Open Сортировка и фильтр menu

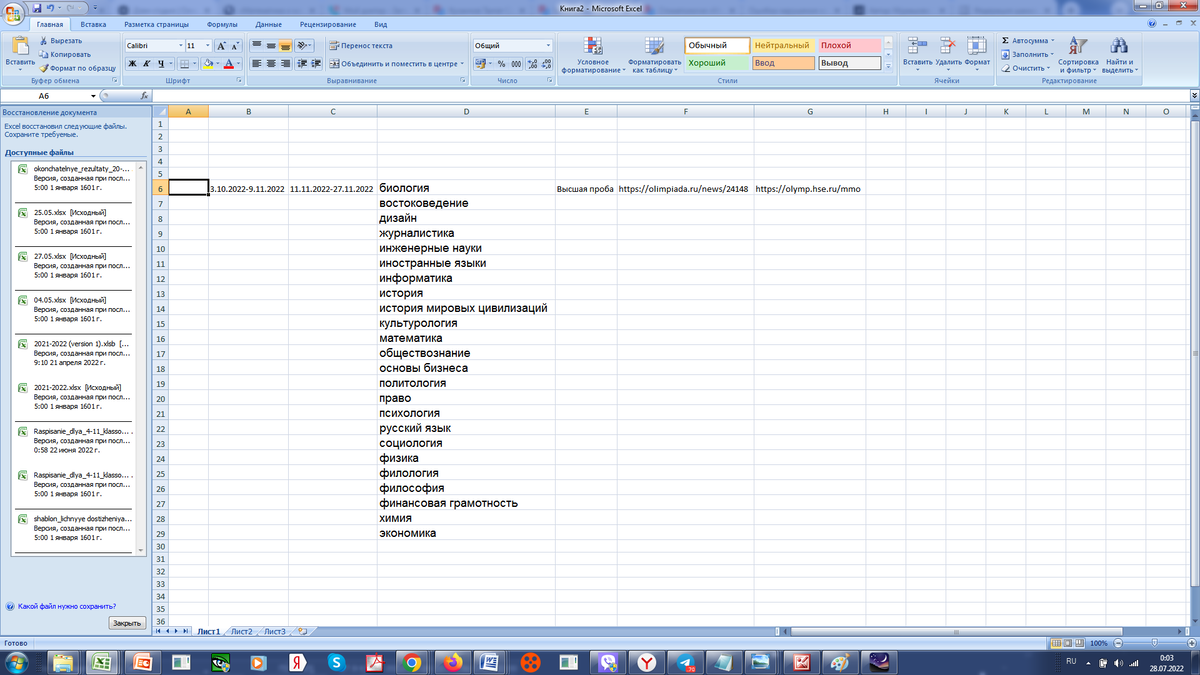pos(1077,55)
